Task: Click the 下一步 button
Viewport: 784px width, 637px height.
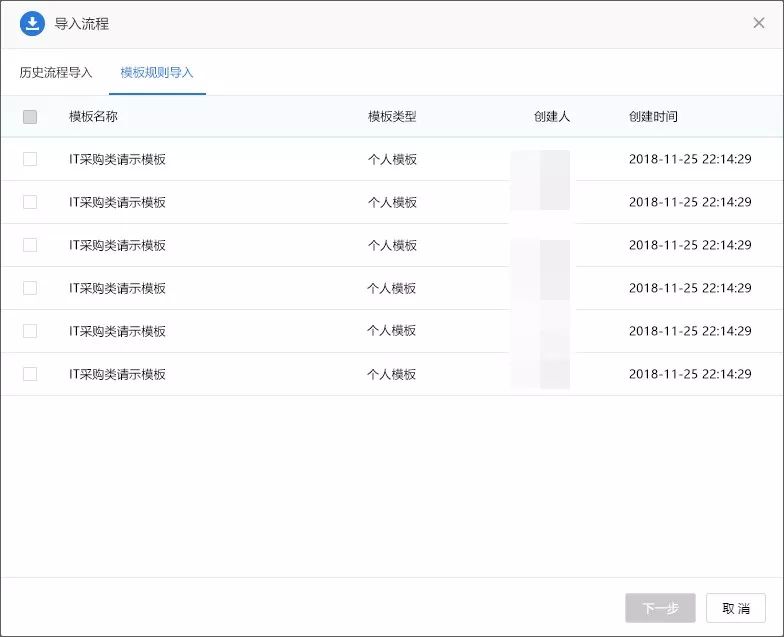Action: coord(660,608)
